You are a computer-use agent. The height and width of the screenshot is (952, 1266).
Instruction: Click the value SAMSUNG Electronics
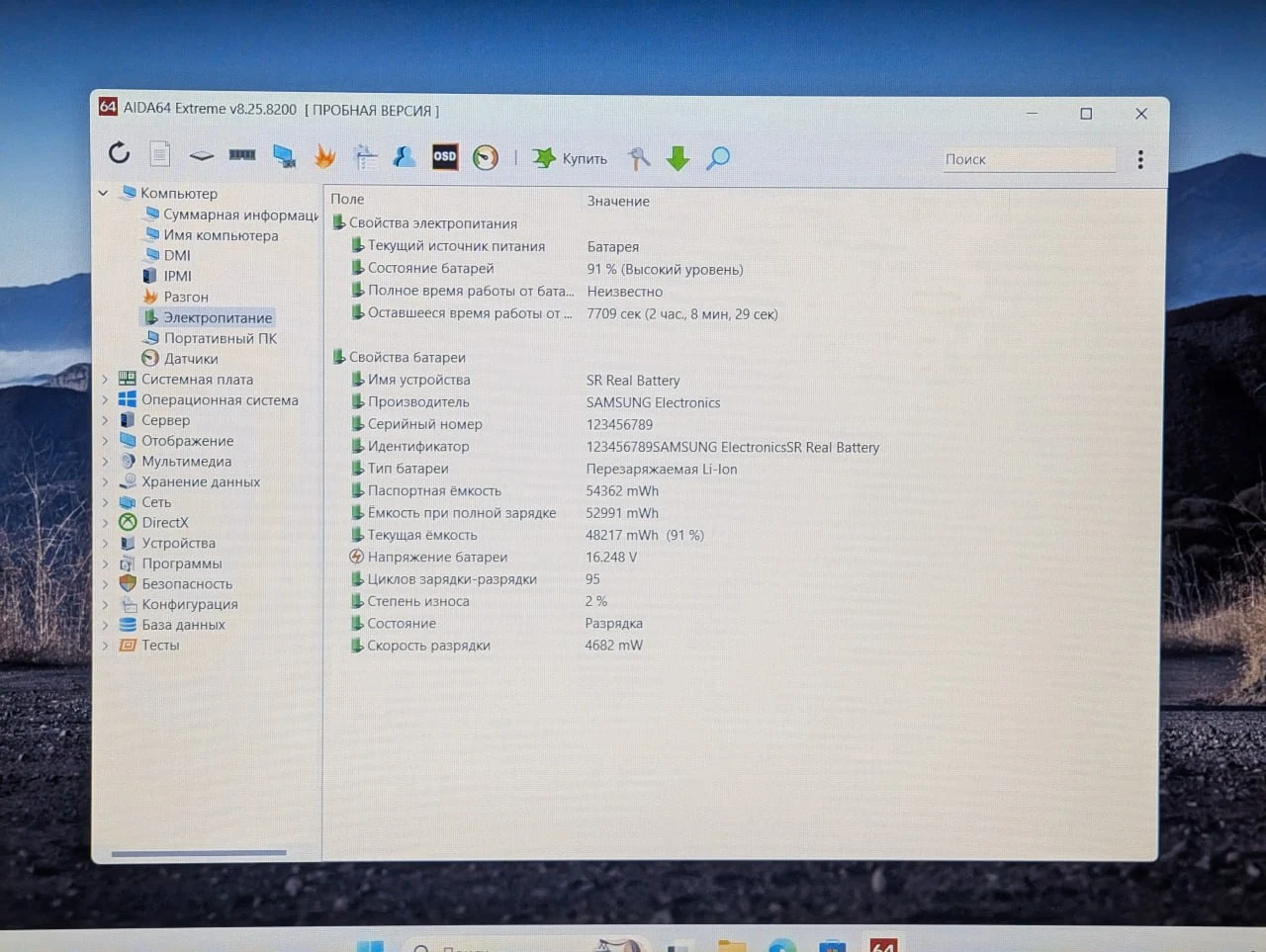coord(653,402)
